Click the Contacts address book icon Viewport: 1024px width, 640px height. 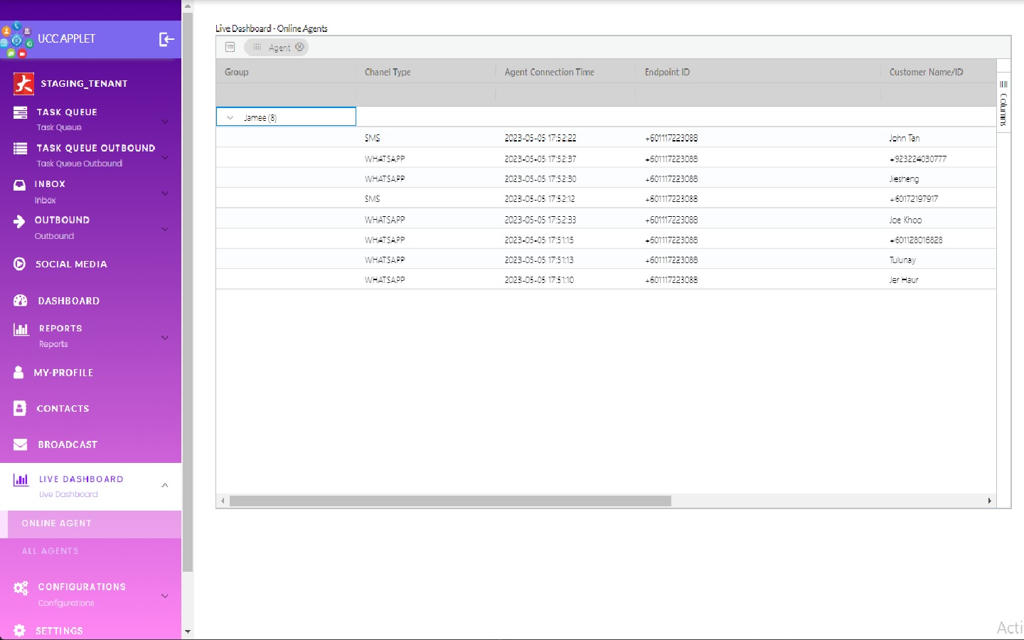click(x=19, y=408)
